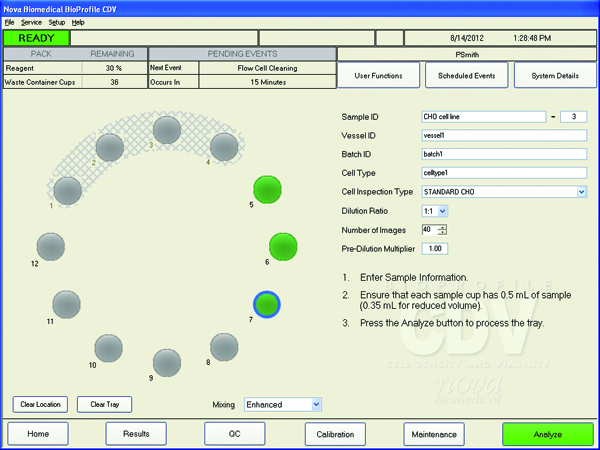
Task: Select sample cup position 3 on tray
Action: (167, 130)
